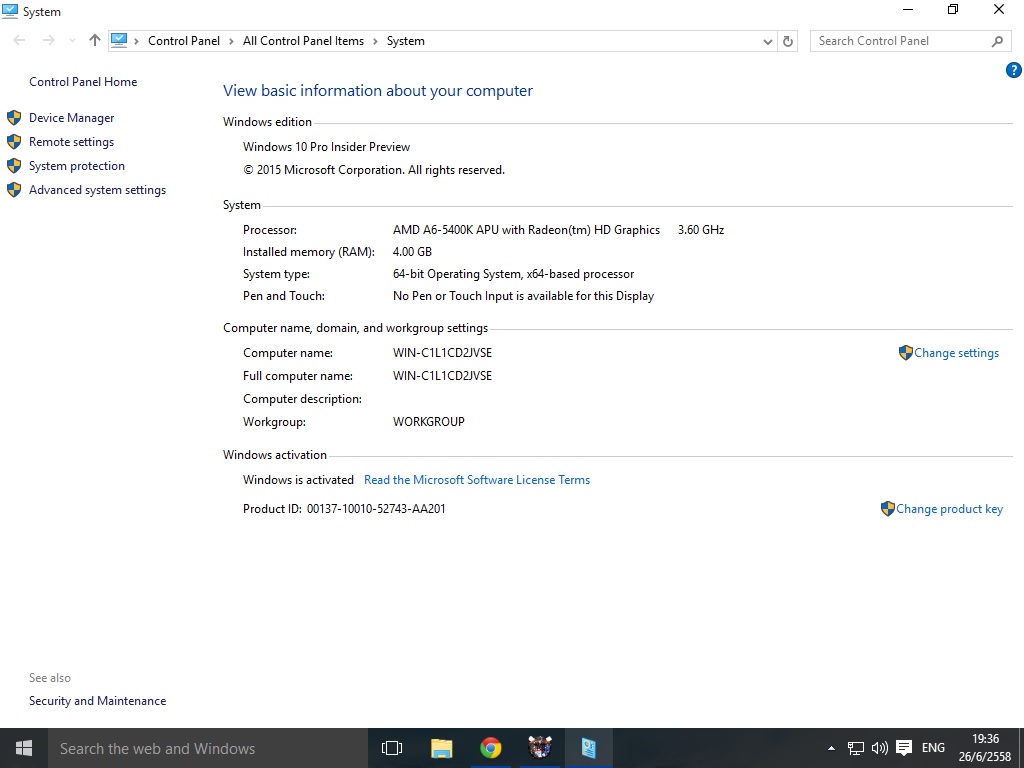Click shield icon beside Change settings
The width and height of the screenshot is (1024, 768).
point(905,353)
